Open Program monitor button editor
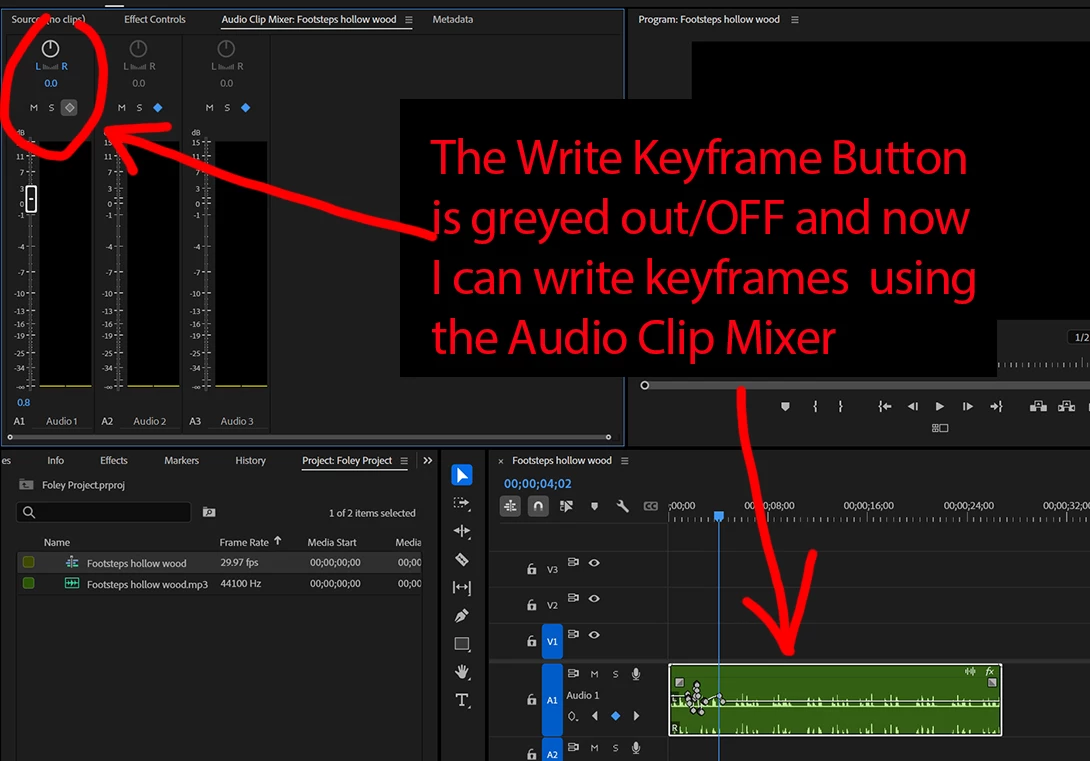 coord(940,428)
